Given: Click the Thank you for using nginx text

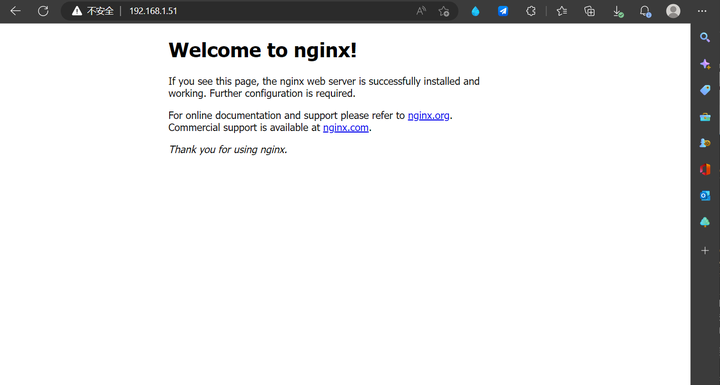Looking at the screenshot, I should 228,149.
